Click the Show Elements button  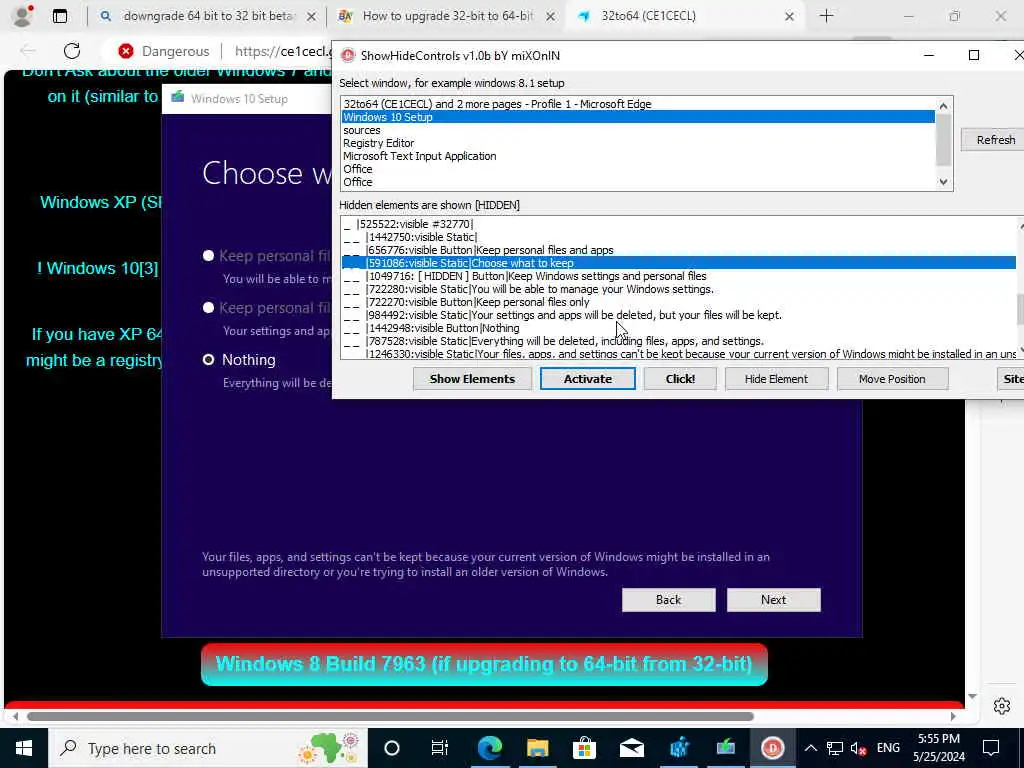click(x=472, y=379)
